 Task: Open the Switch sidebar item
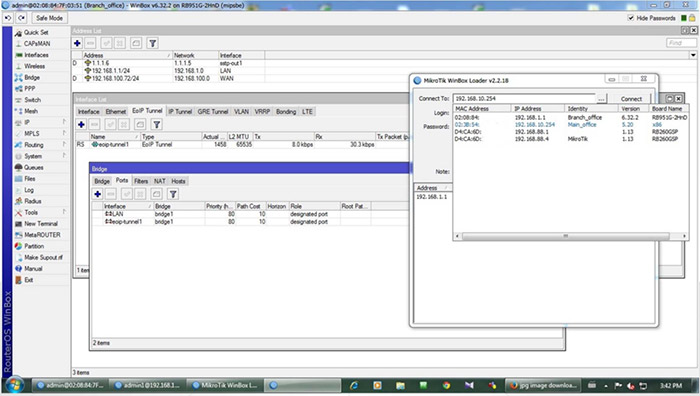pos(32,100)
